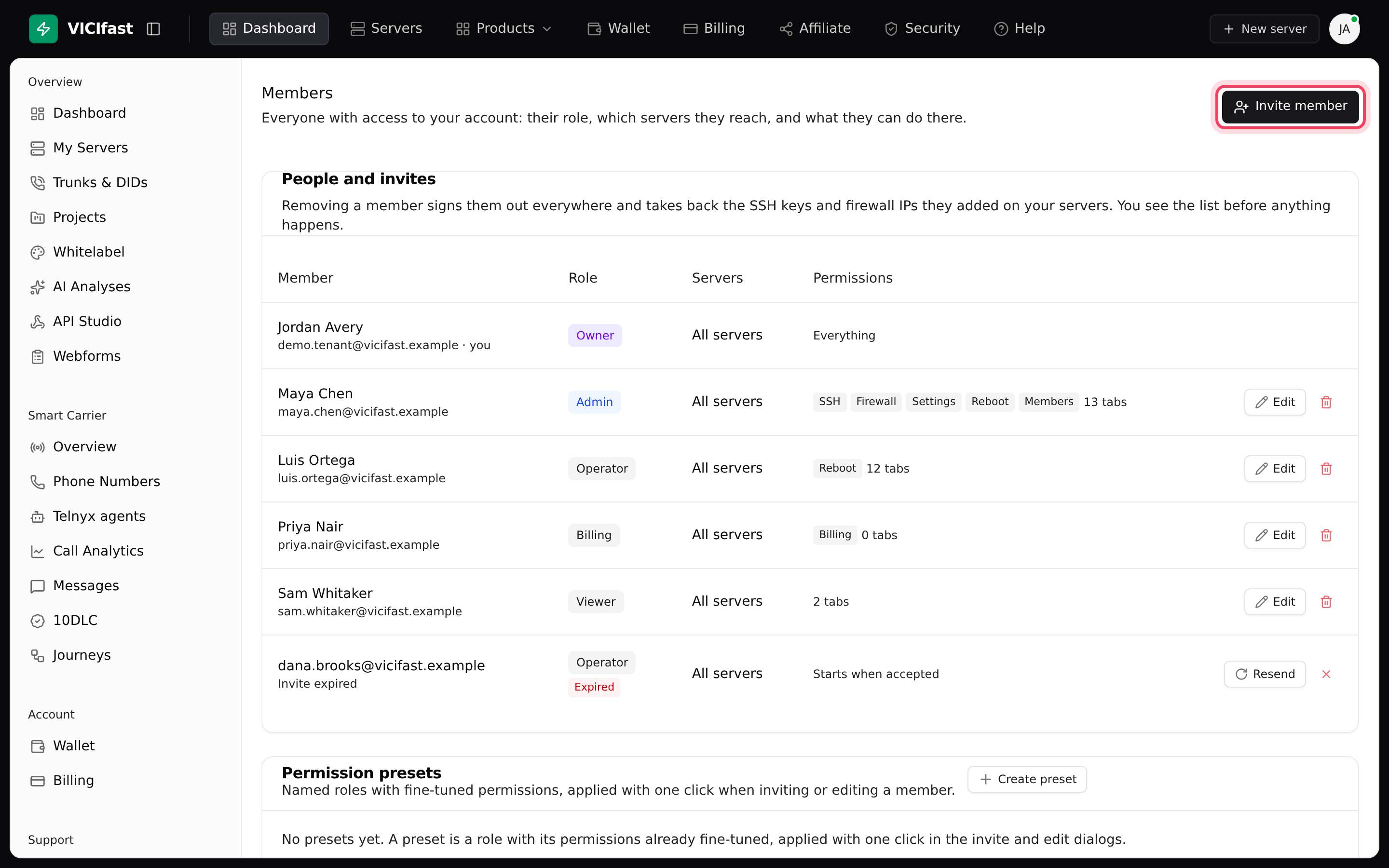Click Luis Ortega's Reboot permission tag
Viewport: 1389px width, 868px height.
tap(837, 468)
